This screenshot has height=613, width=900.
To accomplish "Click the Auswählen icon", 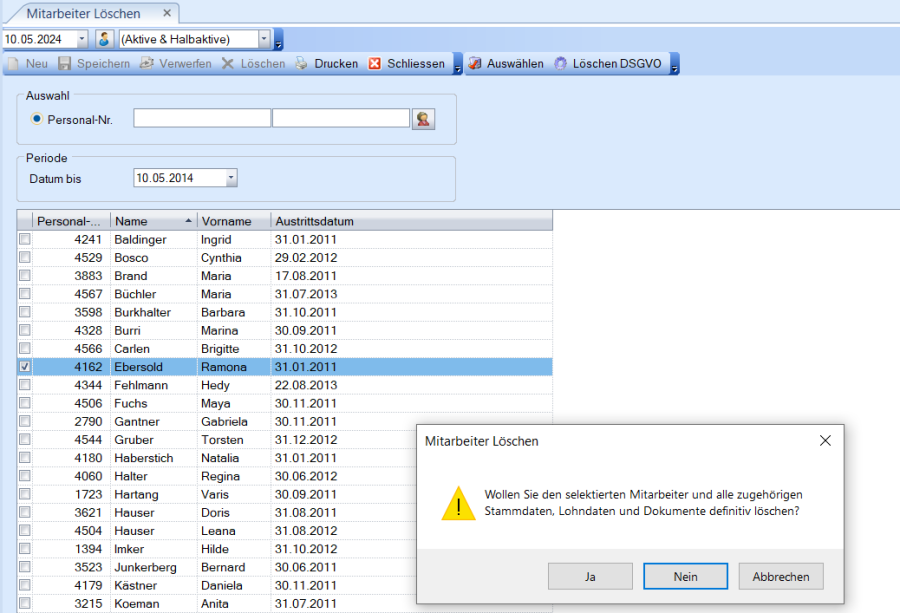I will click(x=475, y=64).
